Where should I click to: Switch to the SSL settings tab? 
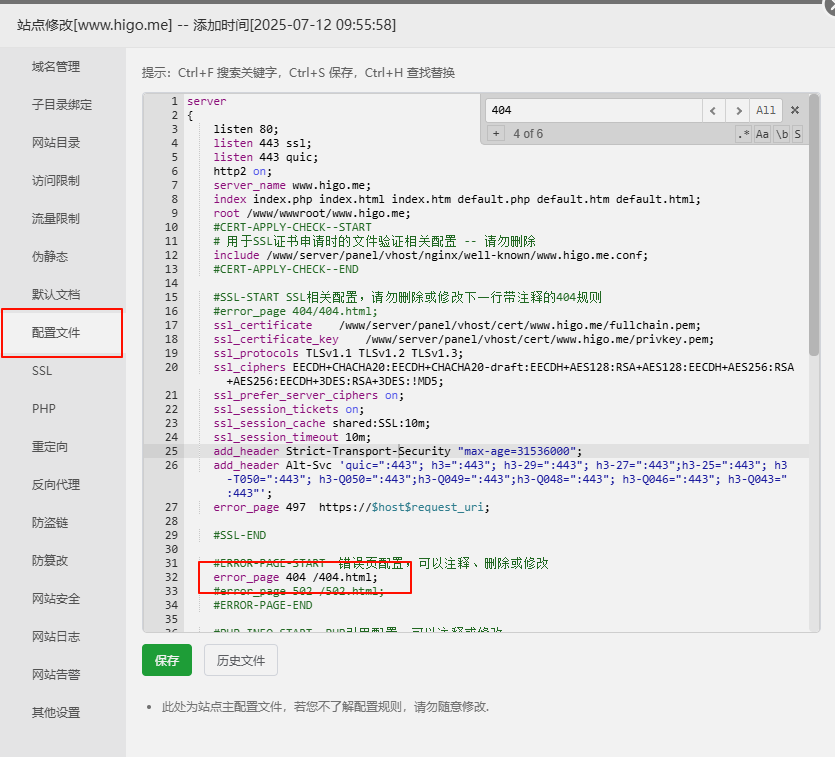pos(42,371)
